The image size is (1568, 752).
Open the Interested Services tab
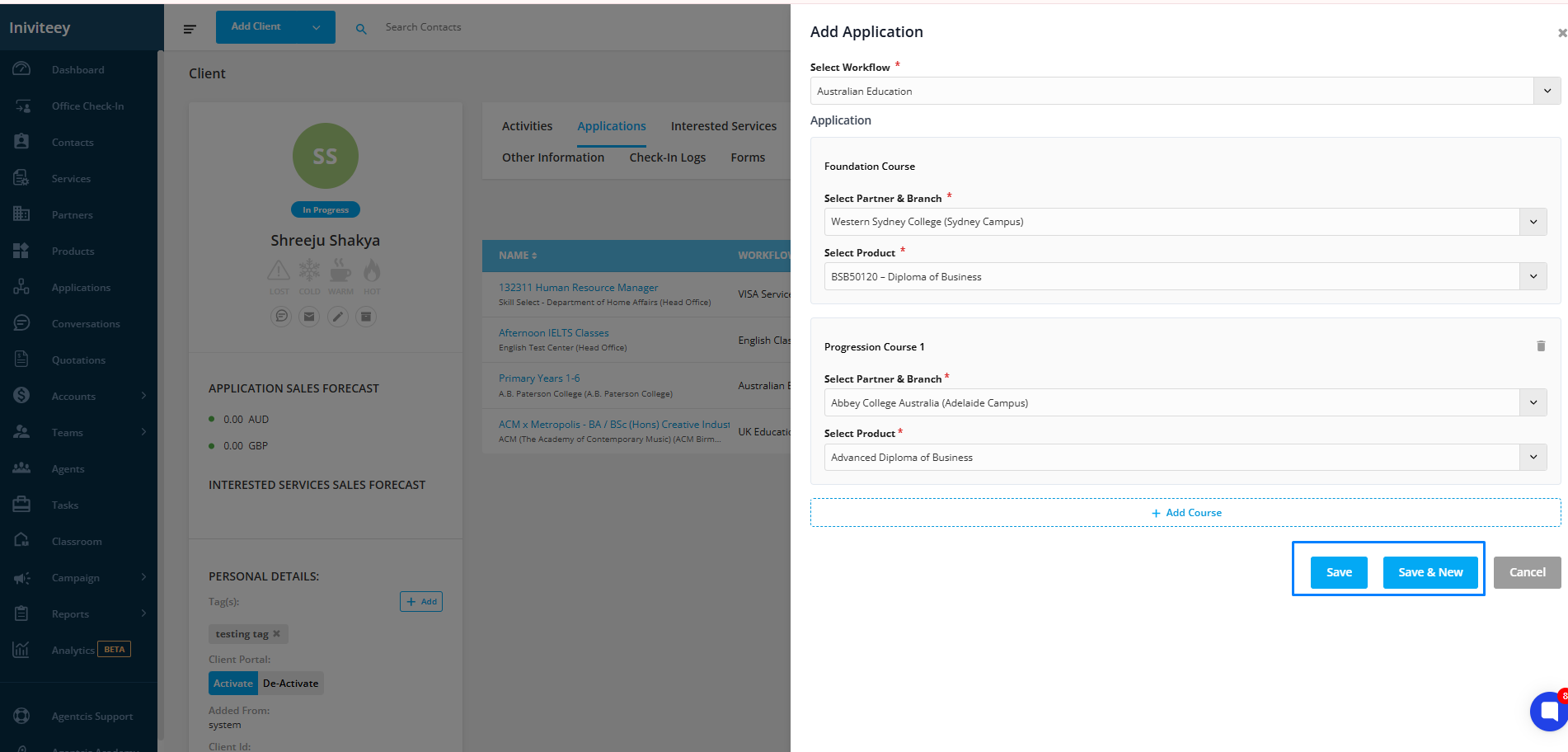(723, 126)
